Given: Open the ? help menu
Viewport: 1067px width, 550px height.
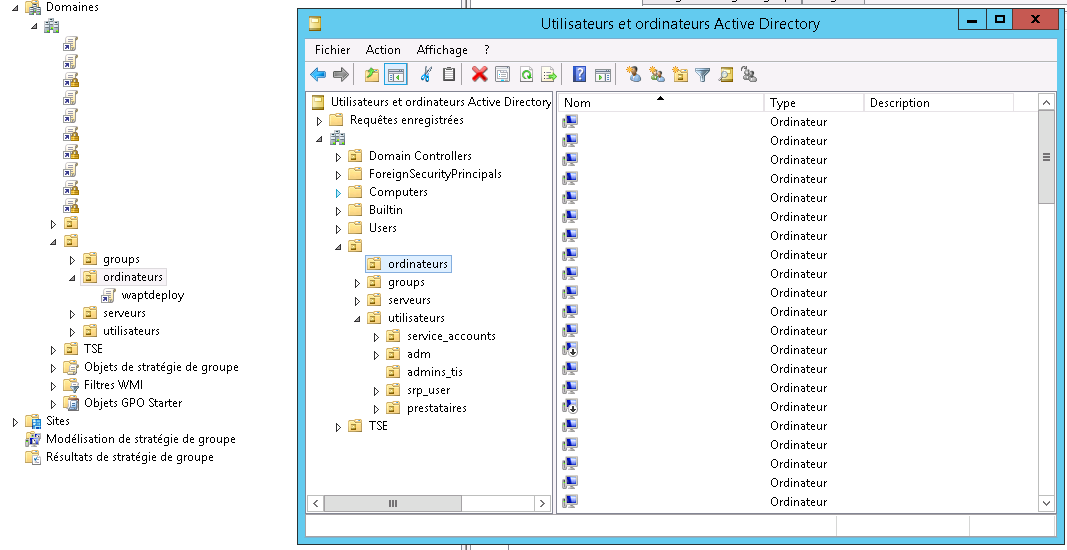Looking at the screenshot, I should coord(487,50).
